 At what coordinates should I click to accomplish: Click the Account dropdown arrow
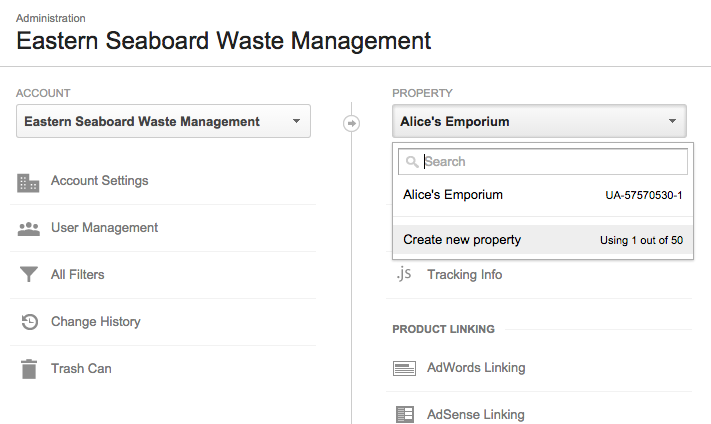click(x=296, y=121)
